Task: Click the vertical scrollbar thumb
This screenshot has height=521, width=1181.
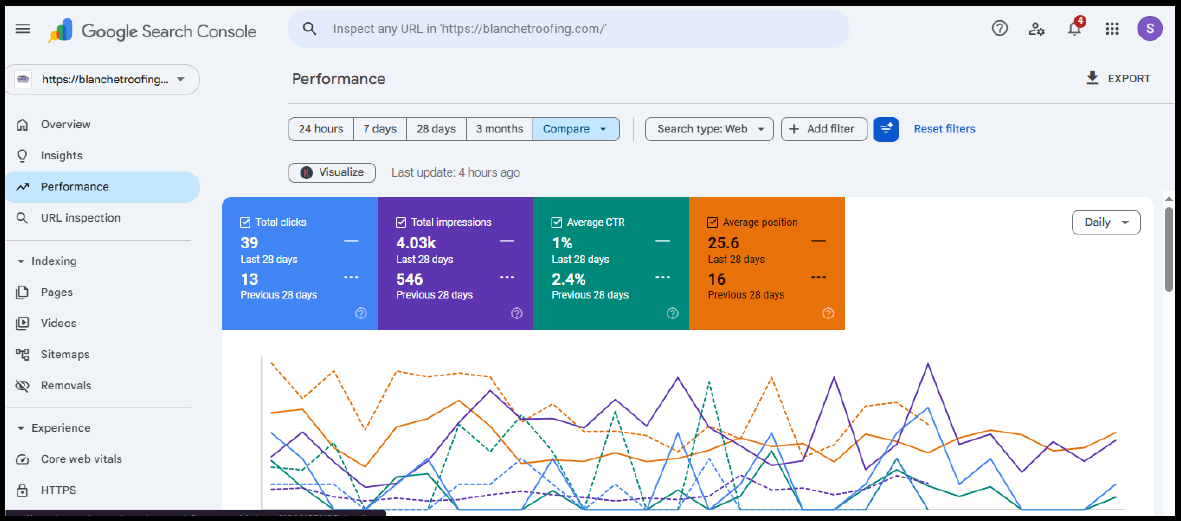Action: (x=1169, y=248)
